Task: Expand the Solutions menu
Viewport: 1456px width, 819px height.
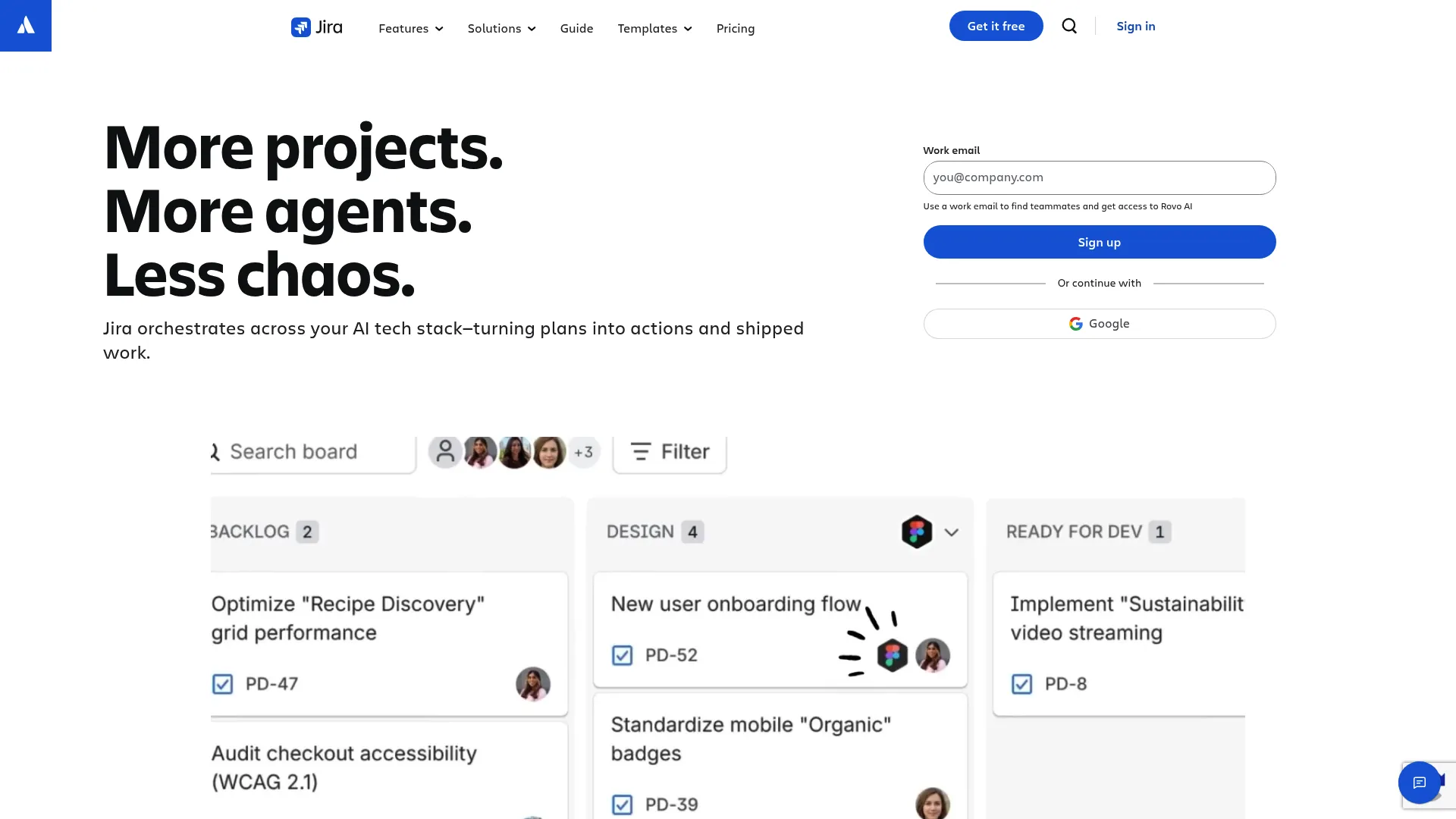Action: 502,29
